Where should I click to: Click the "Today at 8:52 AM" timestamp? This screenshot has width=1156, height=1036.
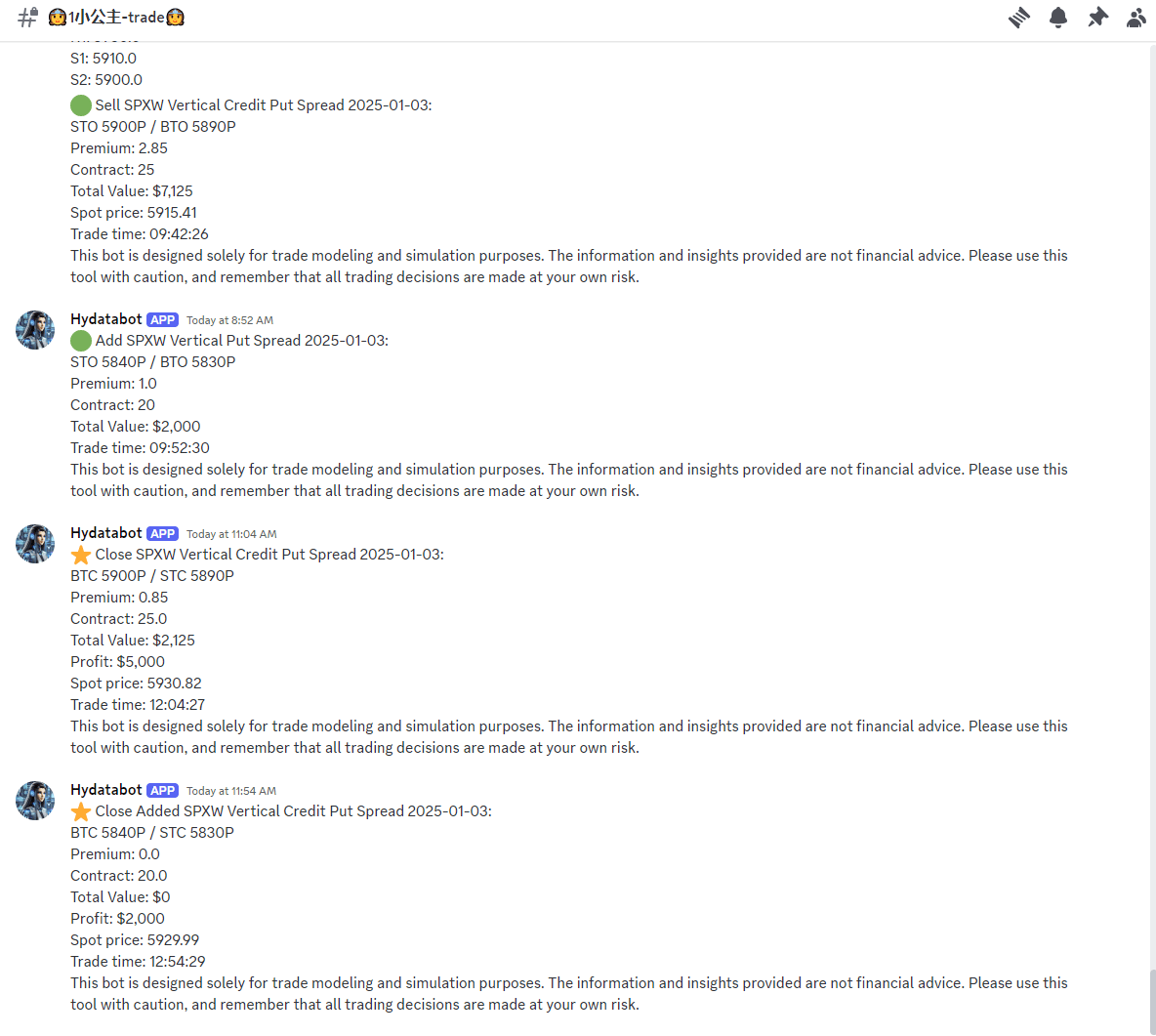pyautogui.click(x=229, y=320)
